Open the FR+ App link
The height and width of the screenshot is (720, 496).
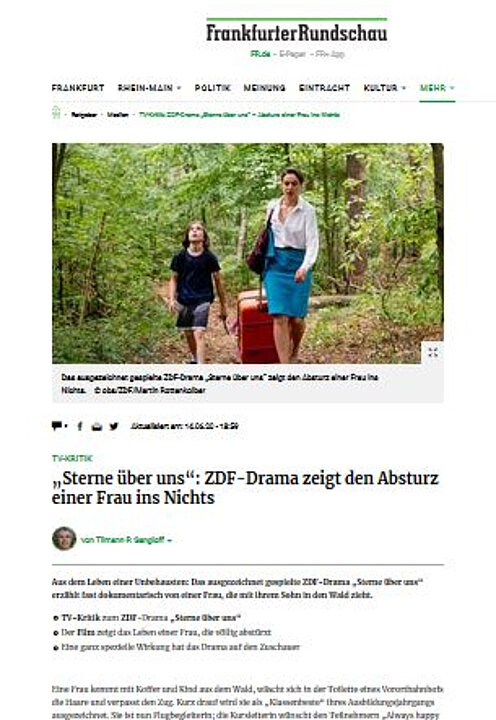(x=330, y=54)
